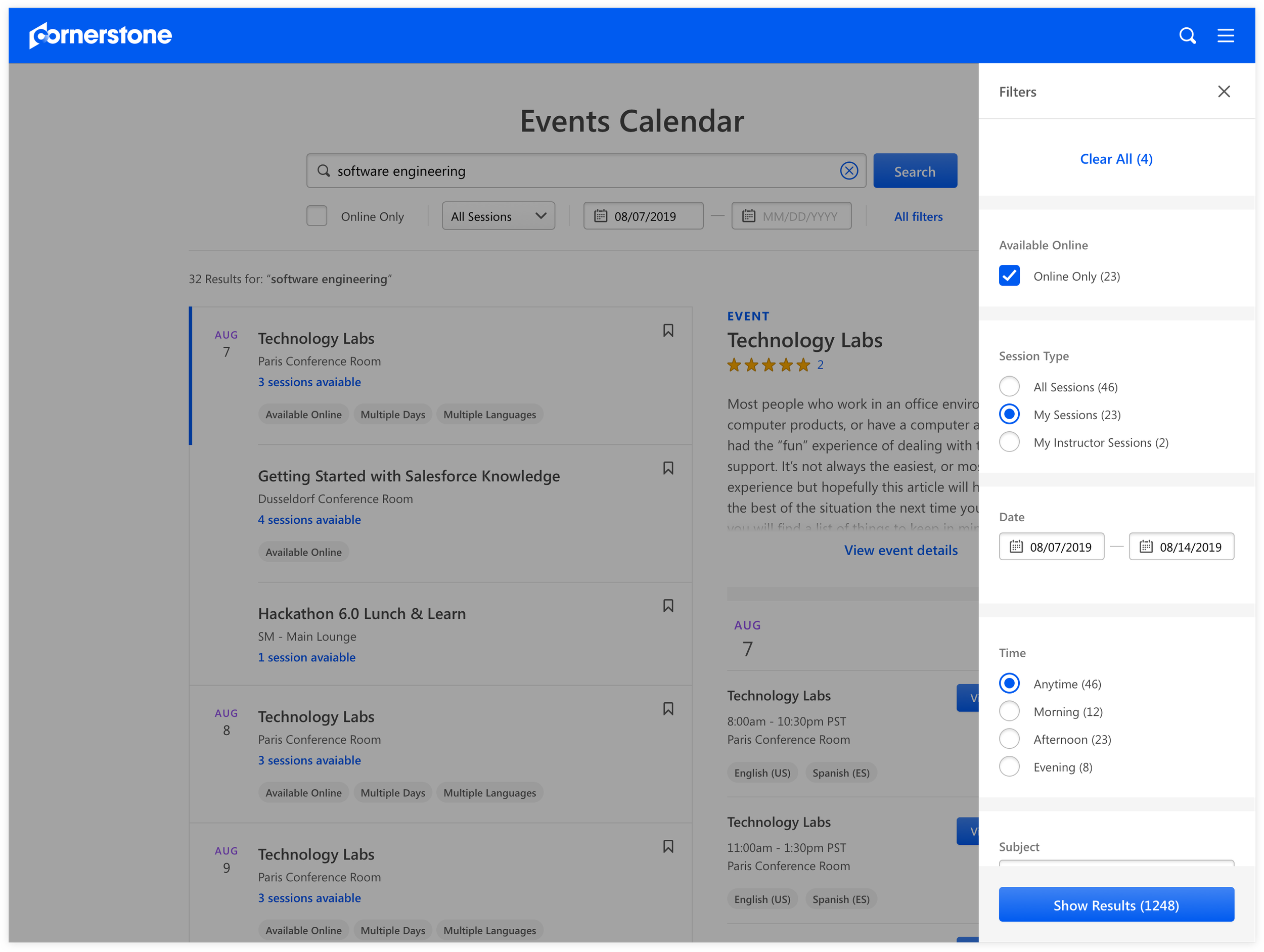Select the All Sessions (46) radio button
The width and height of the screenshot is (1264, 952).
tap(1009, 387)
